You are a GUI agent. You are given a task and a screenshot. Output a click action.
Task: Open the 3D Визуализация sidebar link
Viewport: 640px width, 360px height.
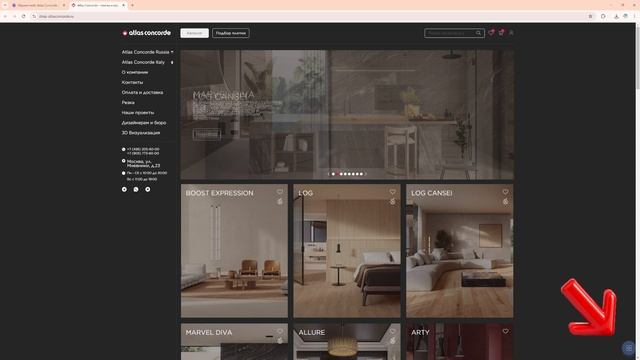[141, 133]
